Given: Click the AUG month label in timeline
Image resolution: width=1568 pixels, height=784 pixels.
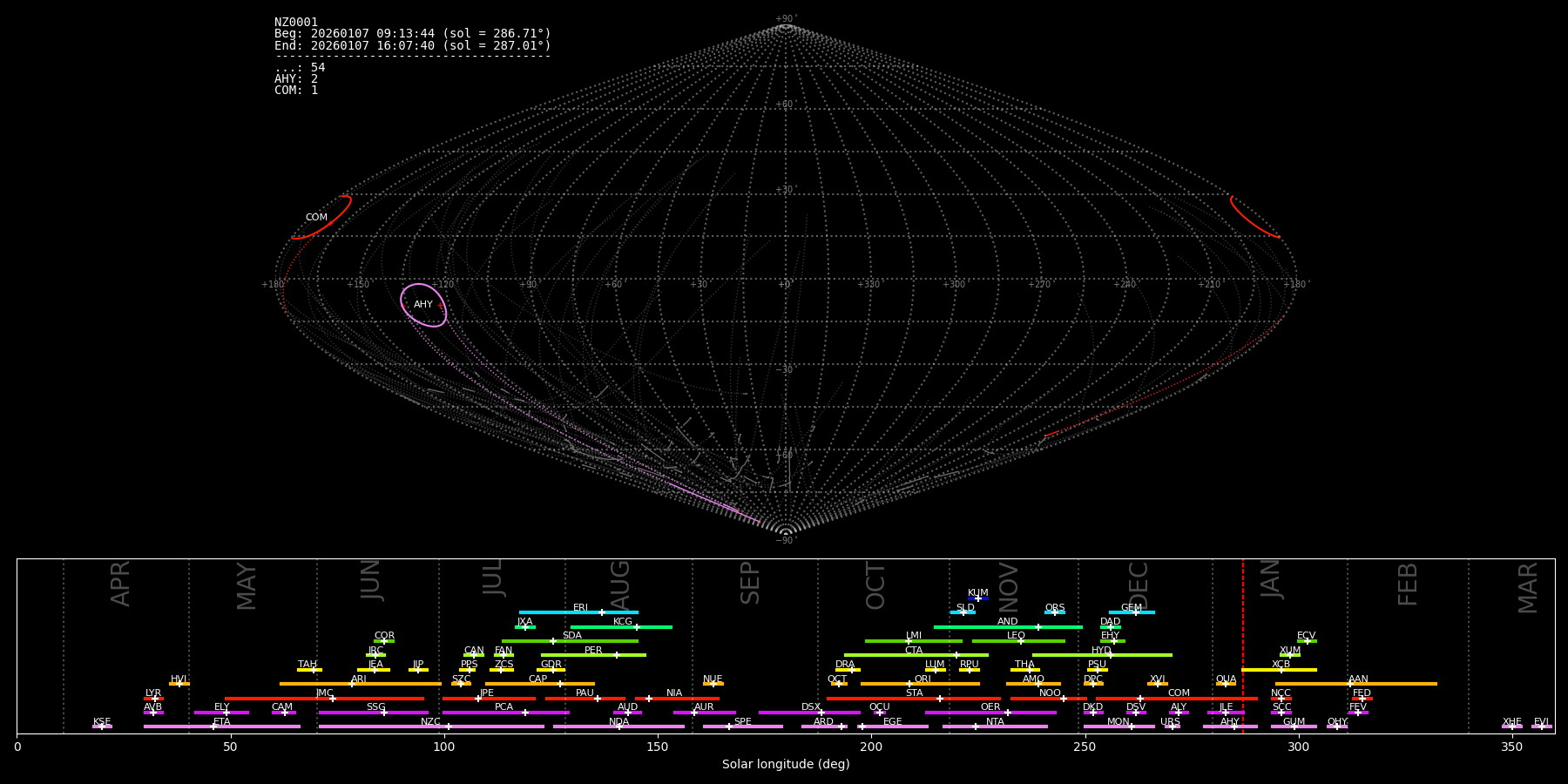Looking at the screenshot, I should pyautogui.click(x=619, y=584).
